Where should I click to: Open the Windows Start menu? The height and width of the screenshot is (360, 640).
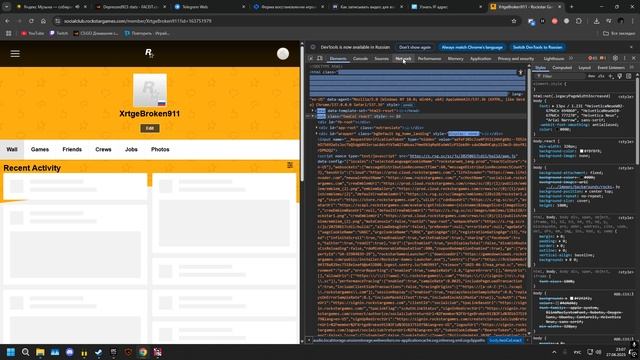point(11,352)
